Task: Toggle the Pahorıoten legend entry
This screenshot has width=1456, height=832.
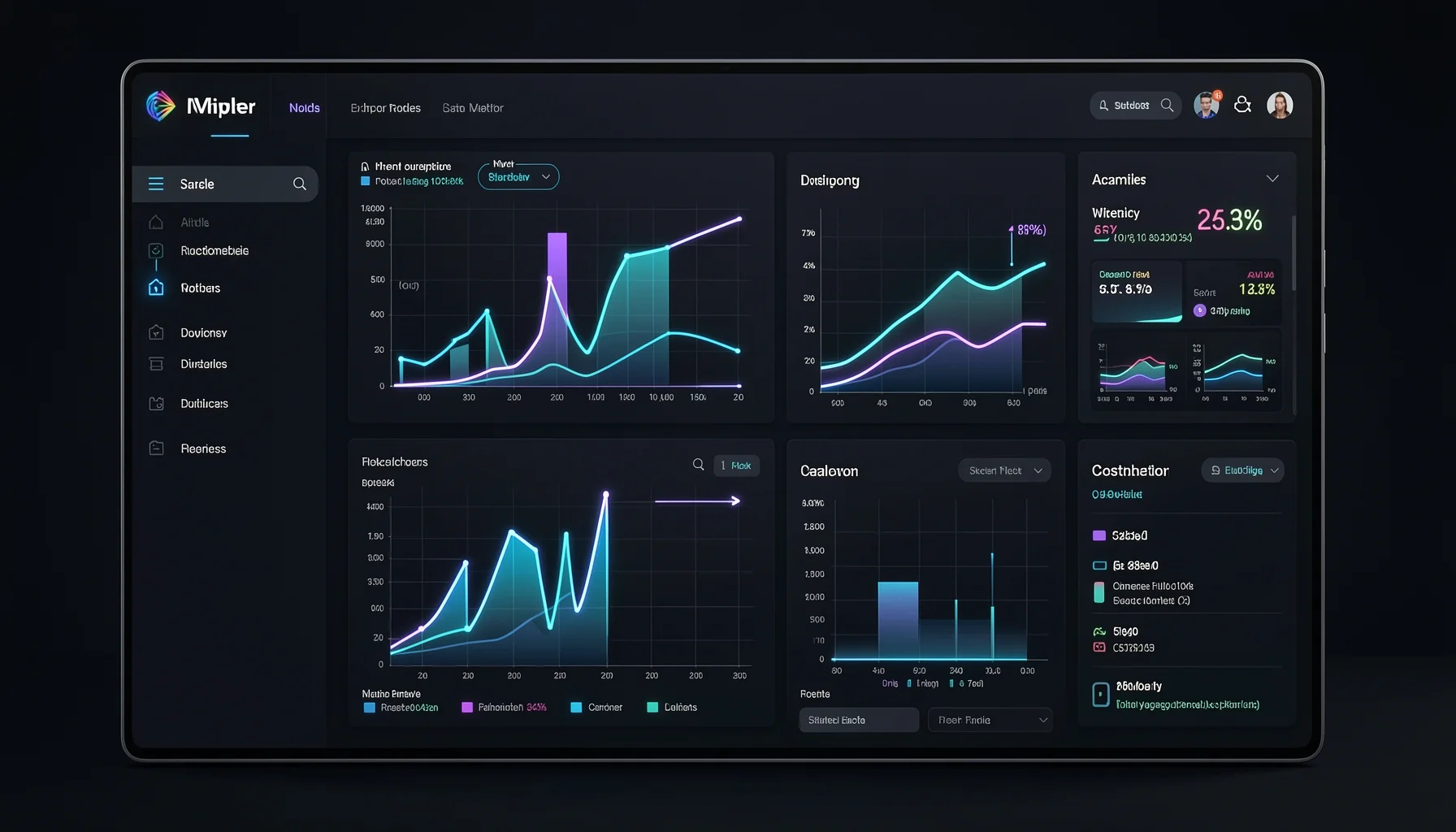Action: point(504,708)
